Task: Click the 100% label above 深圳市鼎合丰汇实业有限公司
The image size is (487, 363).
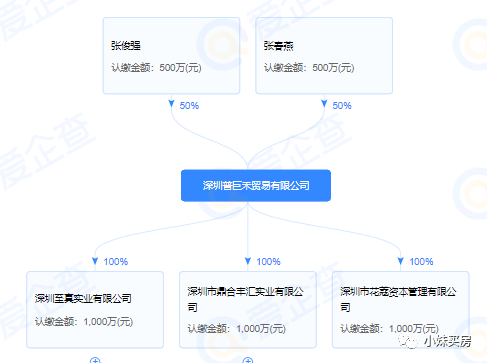Action: [x=268, y=262]
